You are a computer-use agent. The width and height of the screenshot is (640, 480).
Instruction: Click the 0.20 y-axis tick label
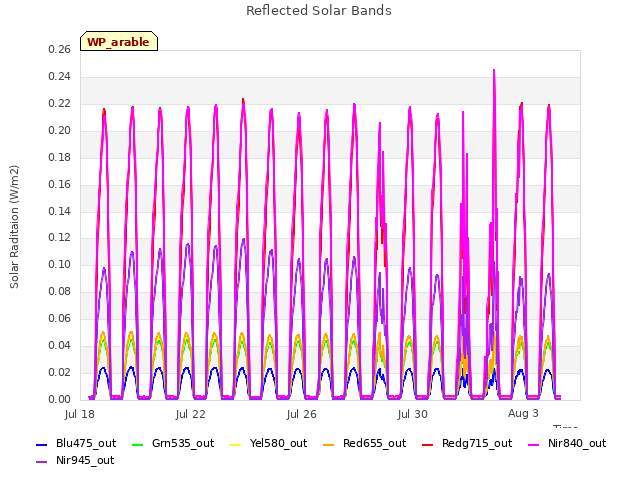pos(60,131)
